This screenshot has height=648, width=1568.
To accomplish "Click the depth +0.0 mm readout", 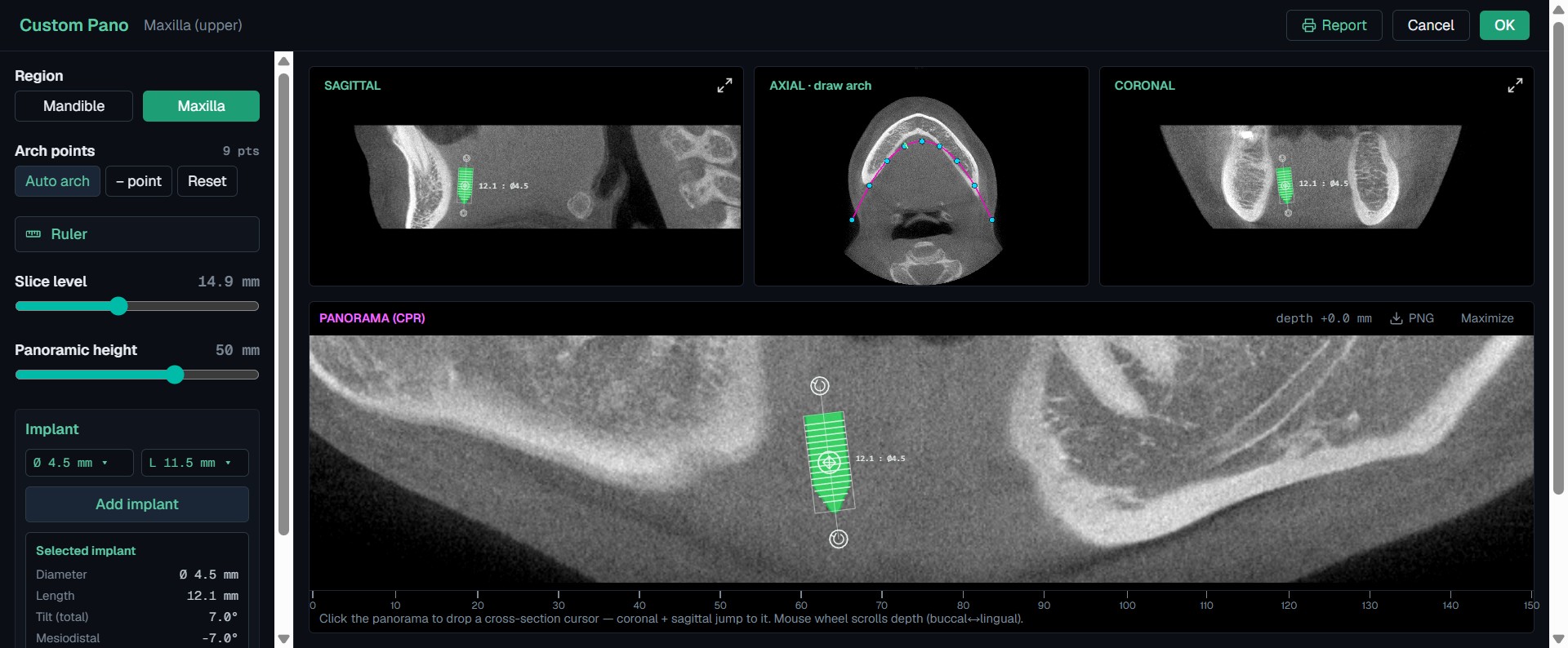I will (1324, 318).
